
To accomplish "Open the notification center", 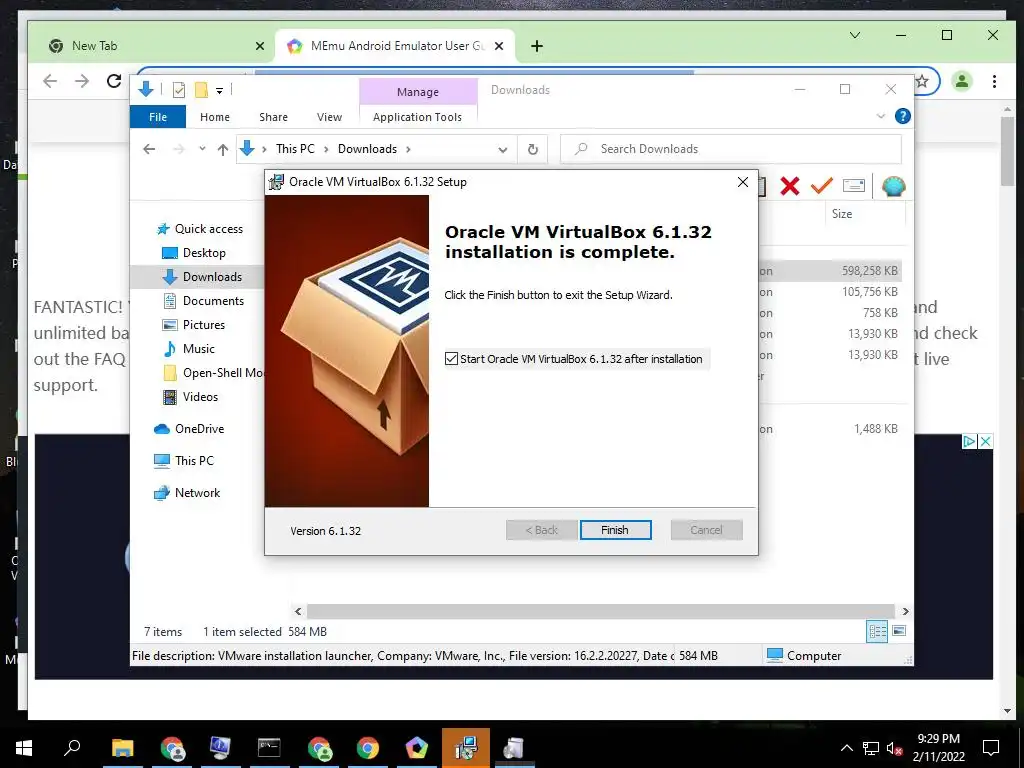I will (991, 748).
